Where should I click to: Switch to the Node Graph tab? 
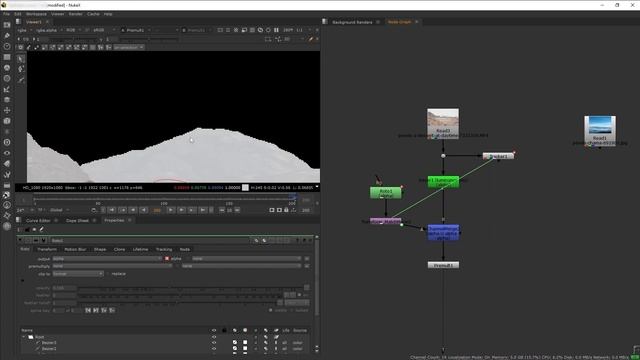[399, 22]
